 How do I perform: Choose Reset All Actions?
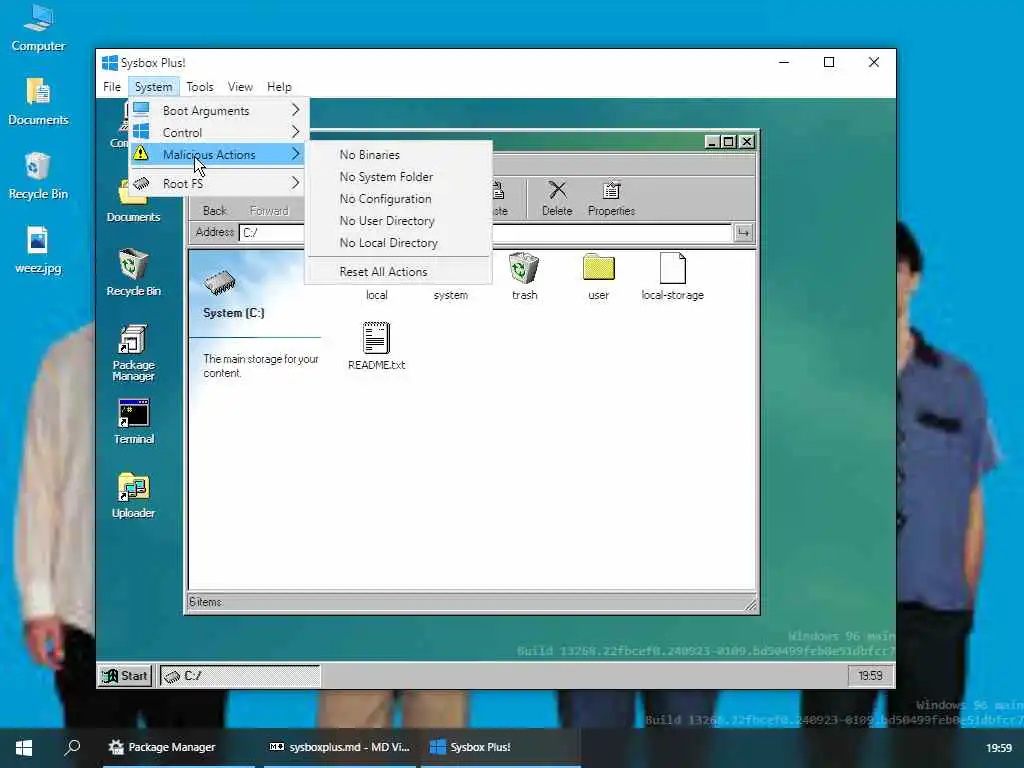(x=398, y=272)
